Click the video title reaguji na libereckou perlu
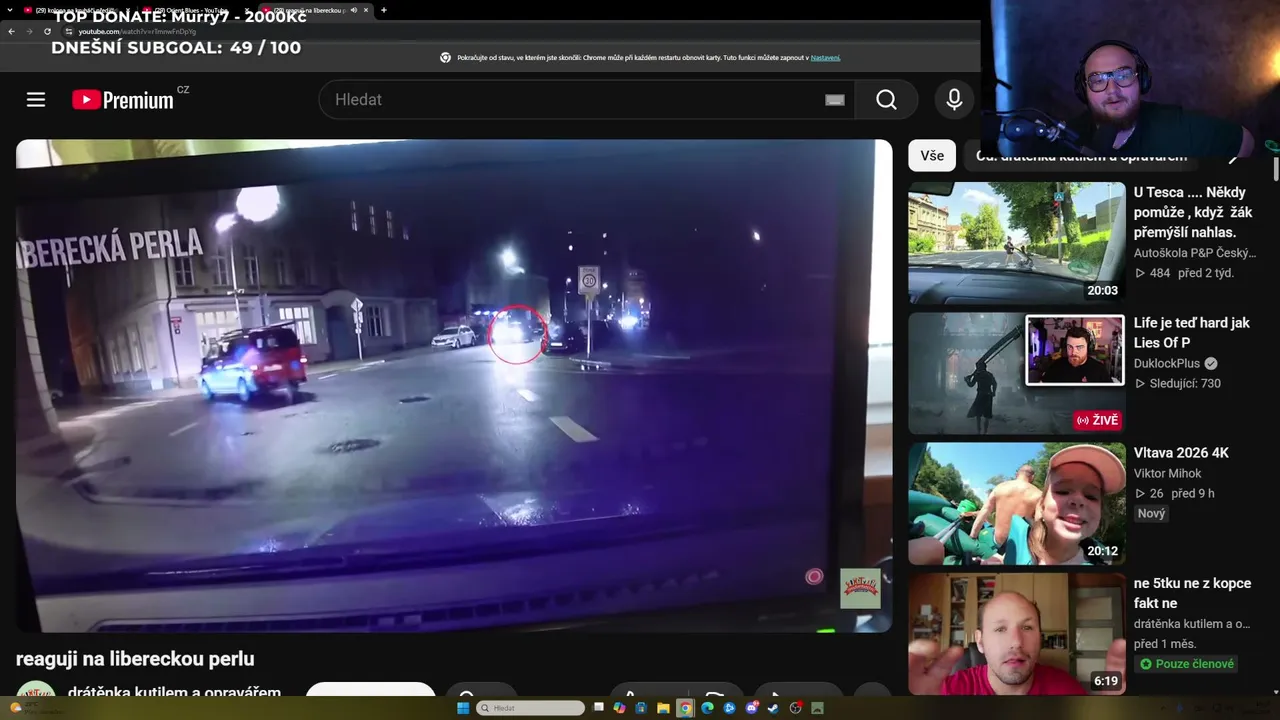 click(135, 659)
